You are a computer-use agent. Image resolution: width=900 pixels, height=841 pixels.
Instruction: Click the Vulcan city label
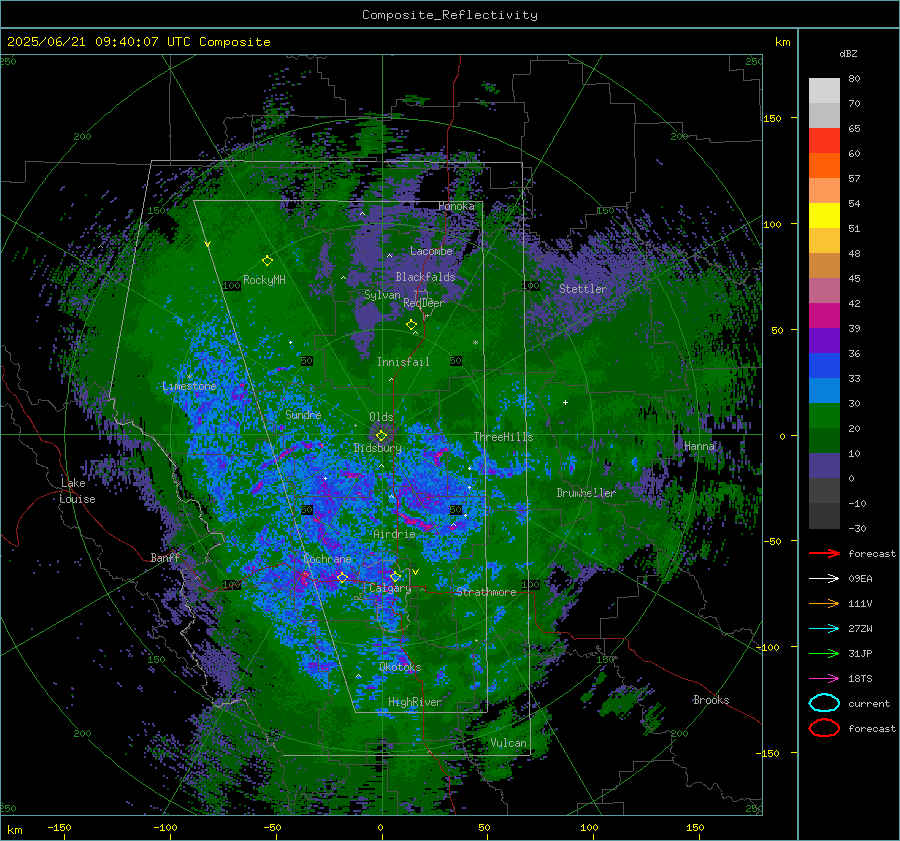tap(508, 743)
